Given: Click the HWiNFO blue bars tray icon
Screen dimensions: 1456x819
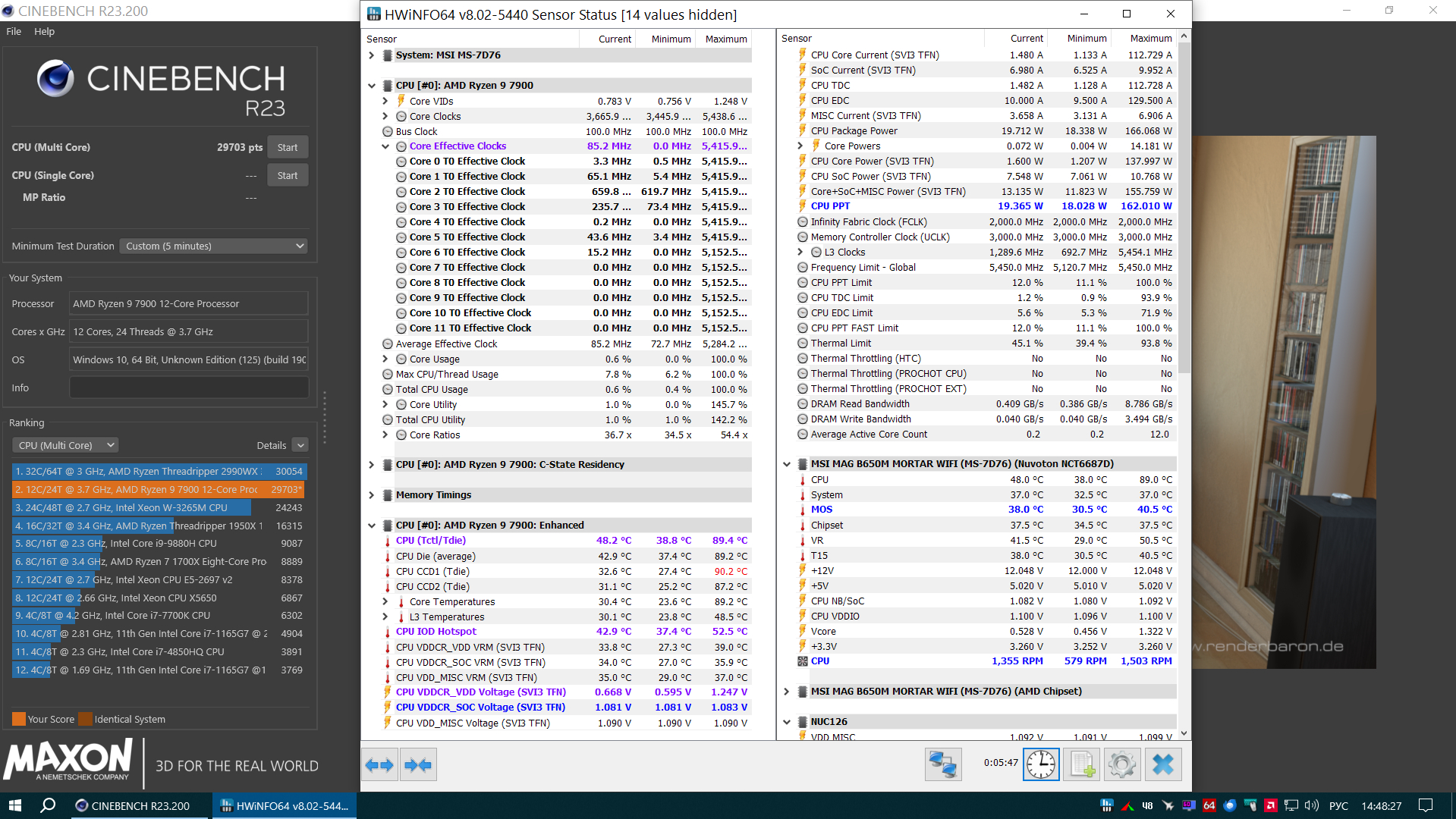Looking at the screenshot, I should pyautogui.click(x=1107, y=805).
